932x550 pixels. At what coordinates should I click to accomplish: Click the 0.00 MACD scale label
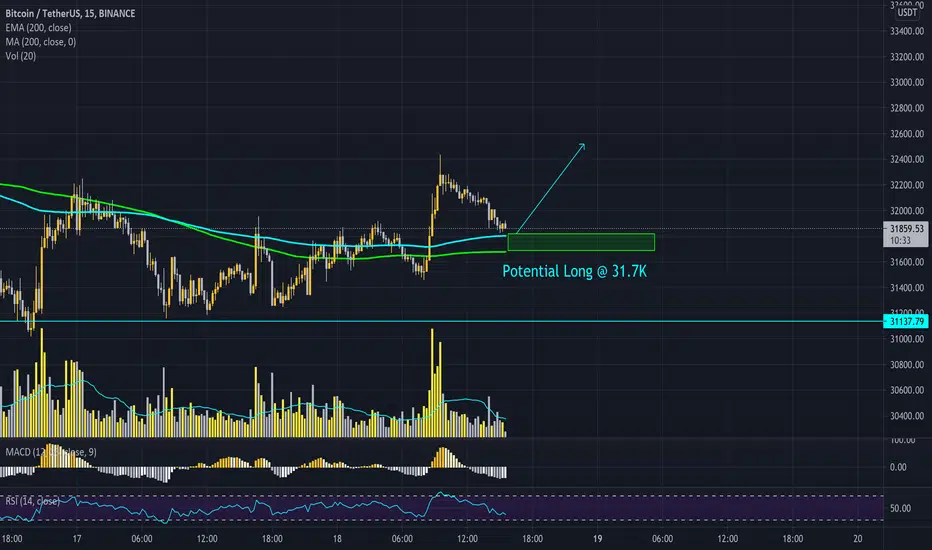pyautogui.click(x=898, y=467)
